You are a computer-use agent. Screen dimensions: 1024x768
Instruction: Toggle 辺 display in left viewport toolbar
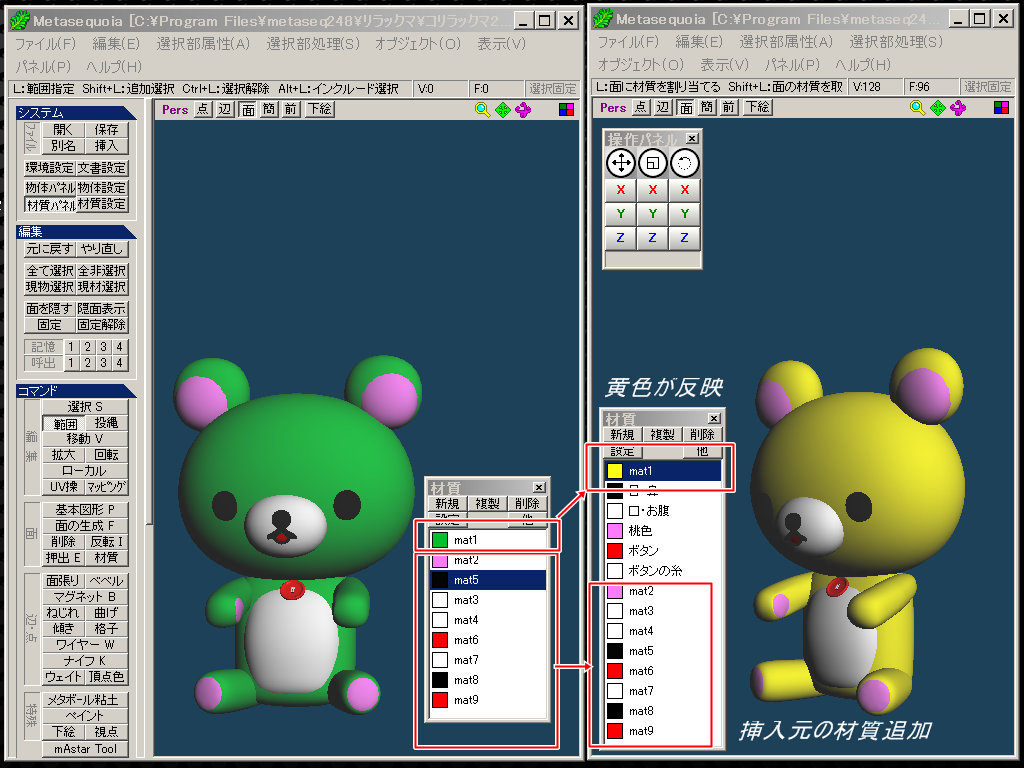tap(225, 109)
